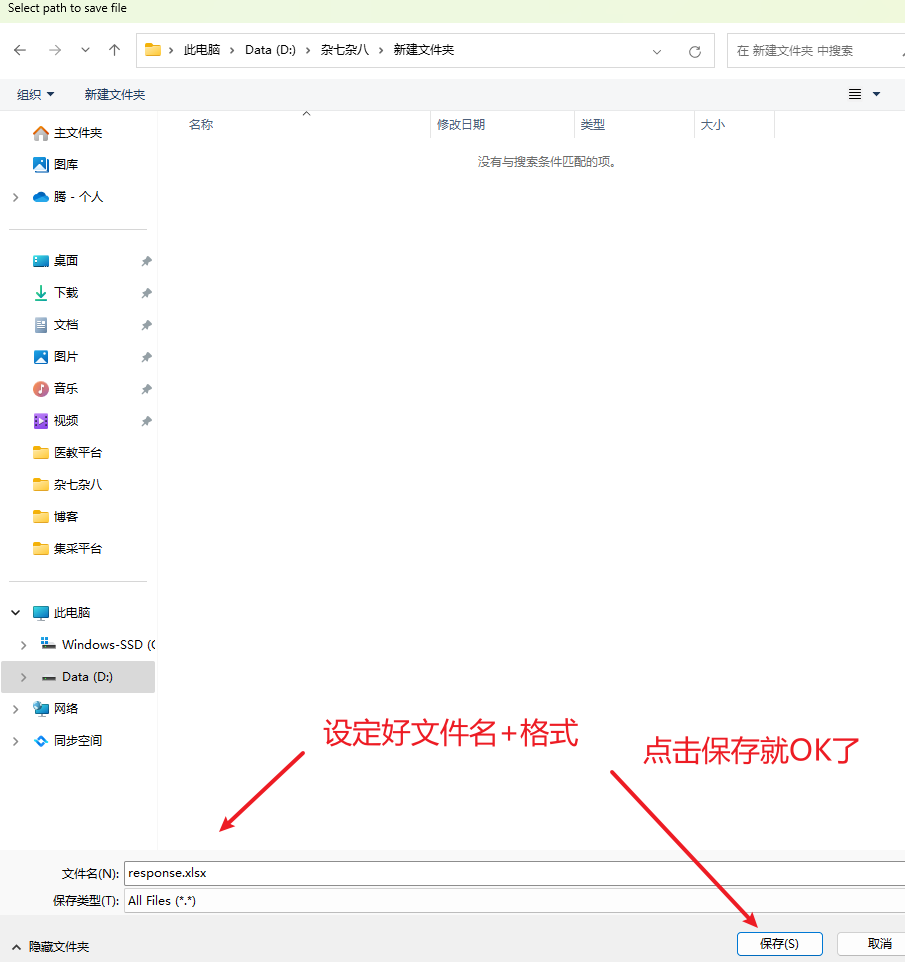Click the pin icon beside 视频
This screenshot has width=905, height=962.
147,421
